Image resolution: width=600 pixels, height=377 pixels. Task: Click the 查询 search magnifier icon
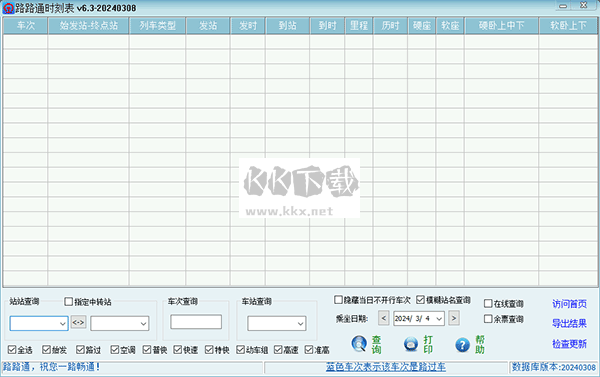pos(359,344)
